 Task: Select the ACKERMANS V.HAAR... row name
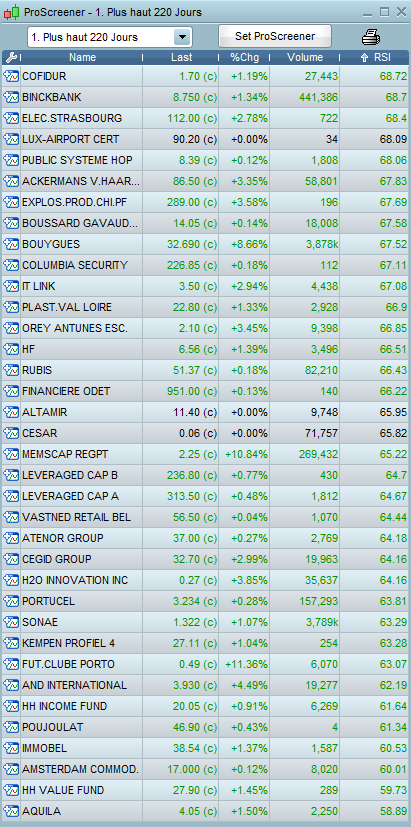click(81, 181)
